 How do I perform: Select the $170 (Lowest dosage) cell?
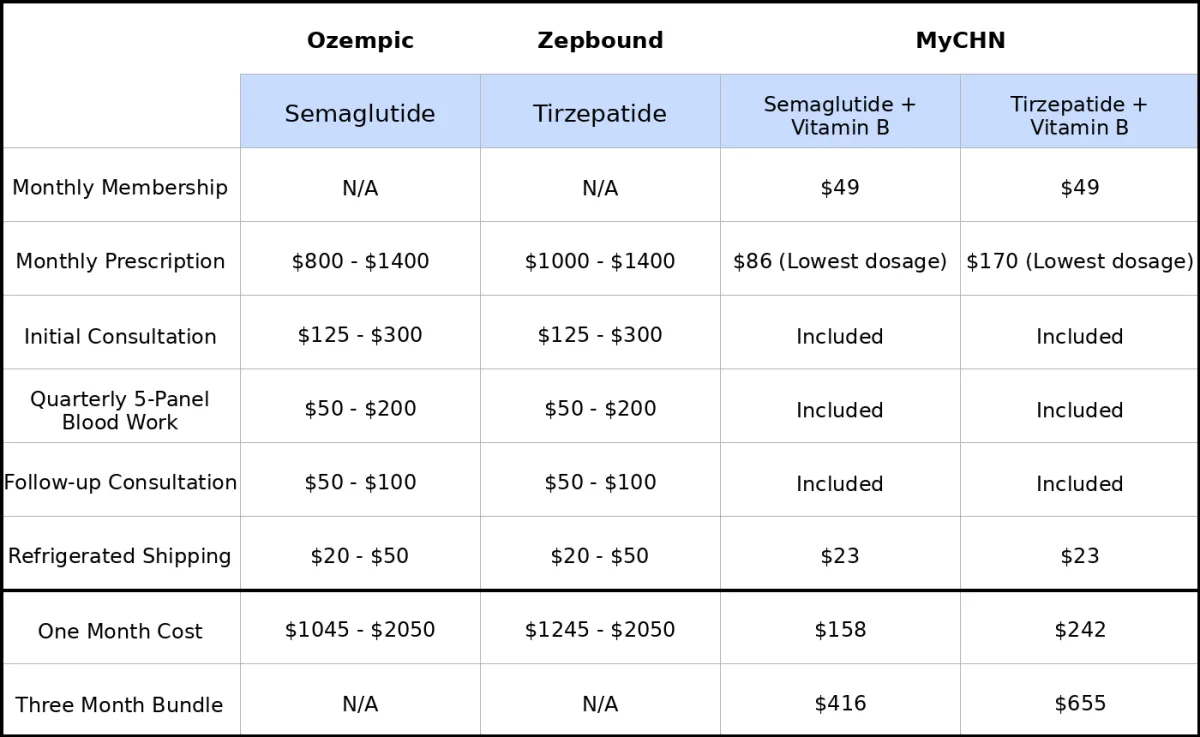pos(1080,261)
